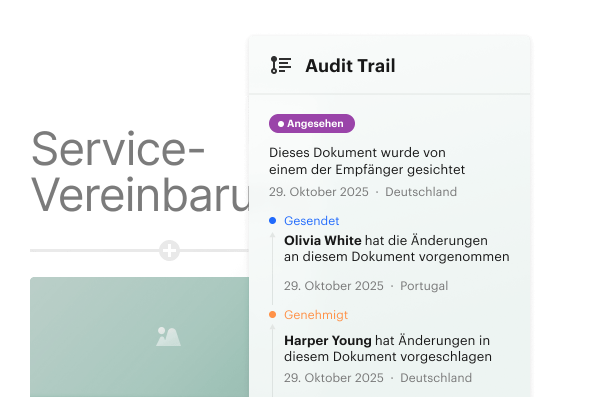Image resolution: width=590 pixels, height=397 pixels.
Task: Click the green image placeholder block
Action: 140,337
